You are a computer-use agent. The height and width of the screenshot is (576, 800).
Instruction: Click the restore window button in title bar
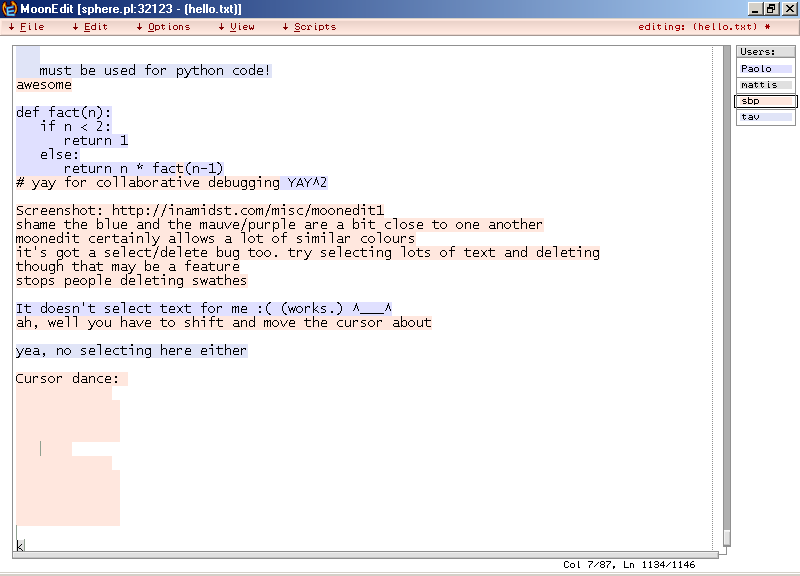coord(771,9)
